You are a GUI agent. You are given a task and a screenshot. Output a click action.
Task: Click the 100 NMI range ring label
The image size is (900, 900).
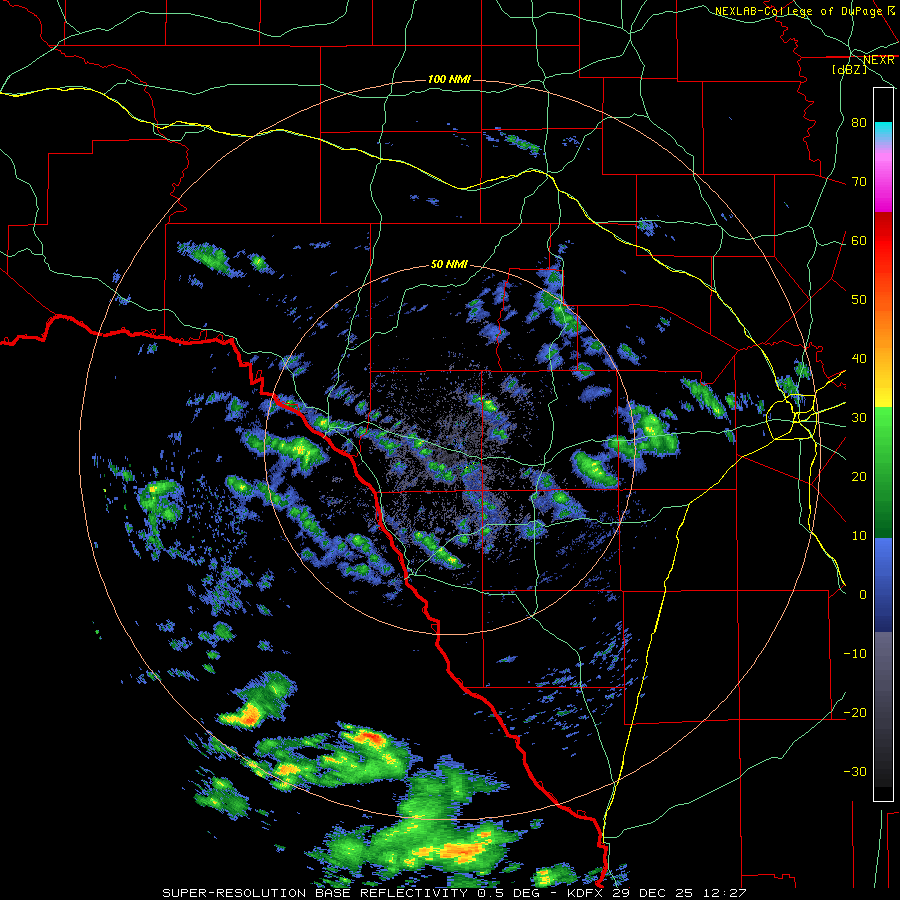tap(449, 79)
